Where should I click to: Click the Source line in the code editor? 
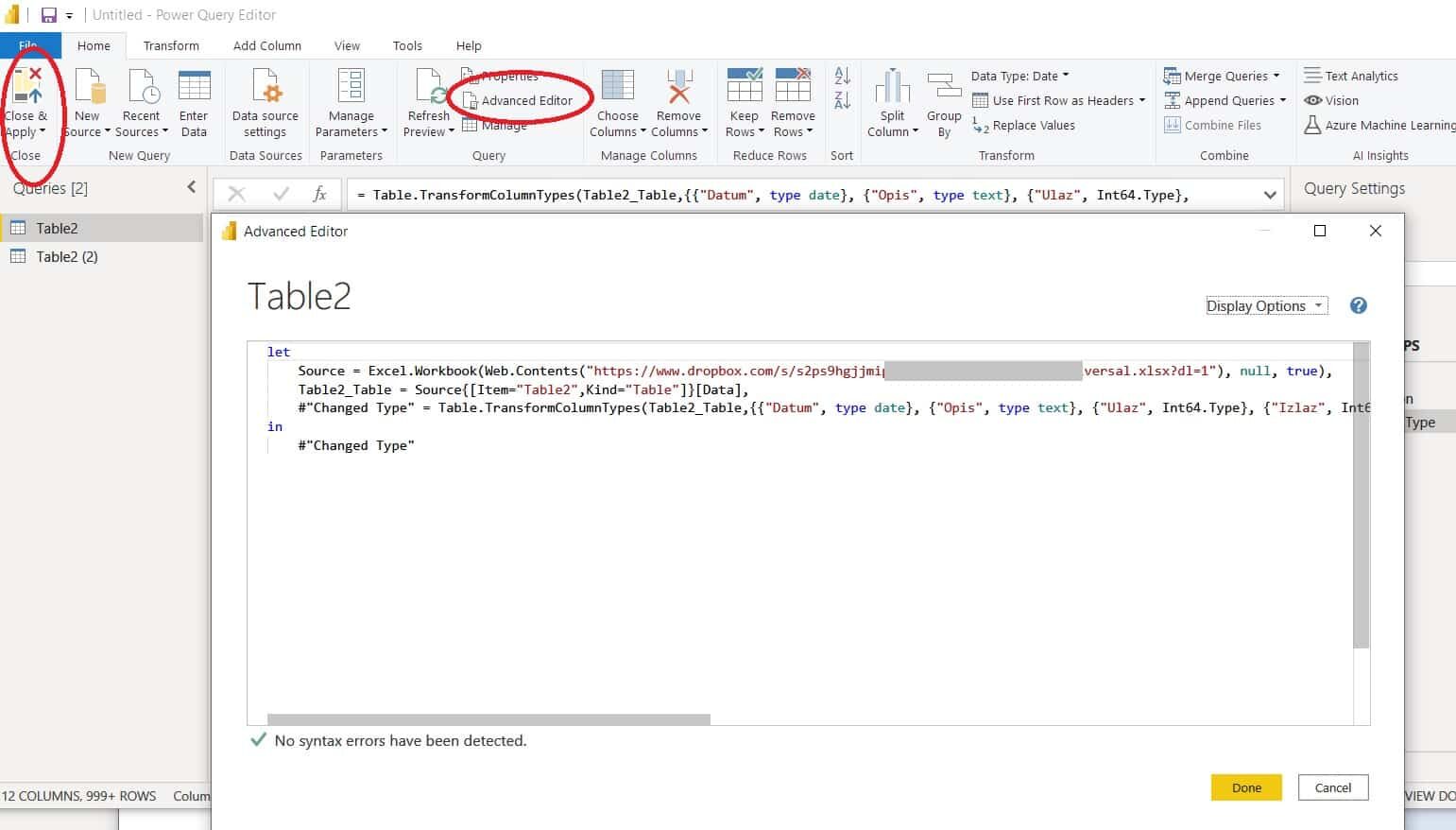coord(814,371)
